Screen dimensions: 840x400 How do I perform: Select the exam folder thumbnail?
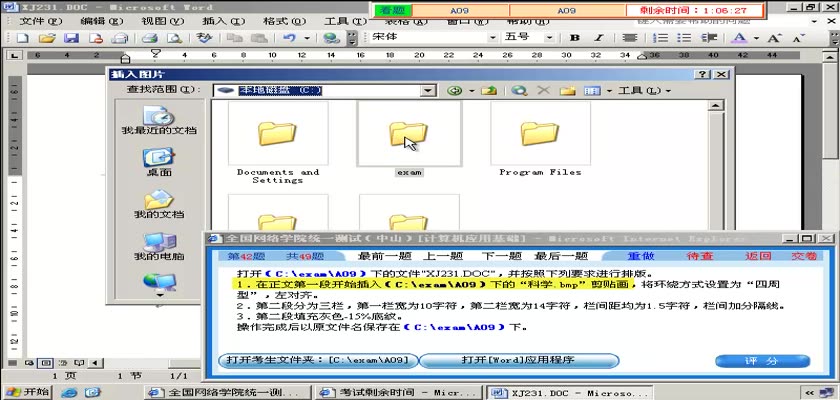pyautogui.click(x=409, y=134)
